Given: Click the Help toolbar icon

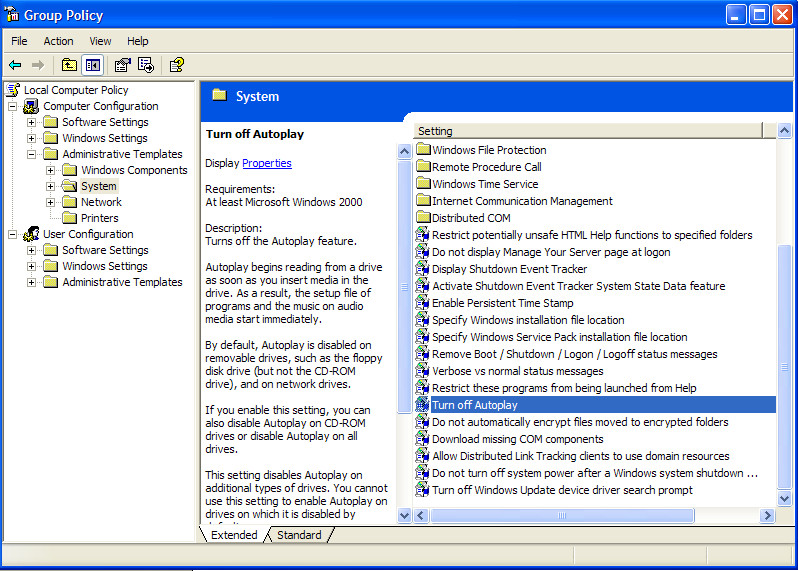Looking at the screenshot, I should pos(177,65).
